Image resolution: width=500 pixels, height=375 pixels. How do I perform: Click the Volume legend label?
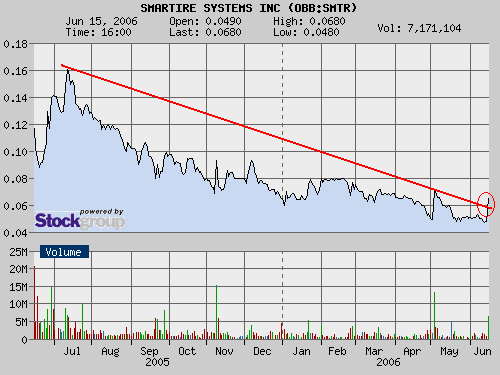(64, 252)
